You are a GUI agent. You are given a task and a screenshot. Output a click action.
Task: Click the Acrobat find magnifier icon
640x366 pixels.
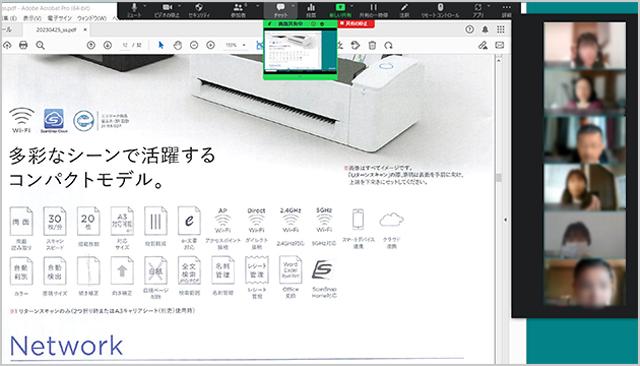(40, 45)
